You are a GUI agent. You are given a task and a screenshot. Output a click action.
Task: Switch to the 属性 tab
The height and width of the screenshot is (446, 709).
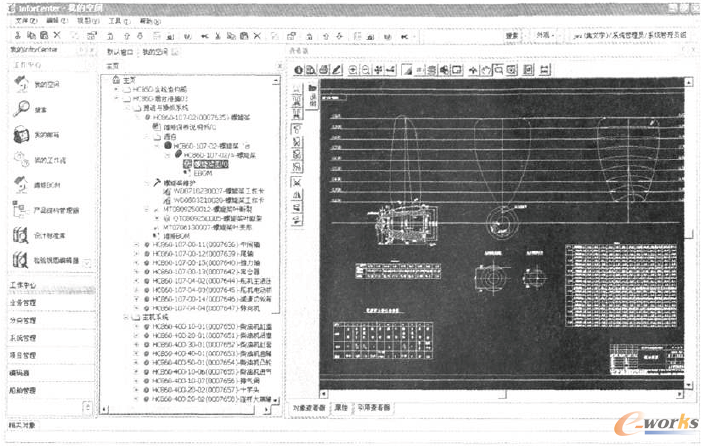tap(341, 408)
